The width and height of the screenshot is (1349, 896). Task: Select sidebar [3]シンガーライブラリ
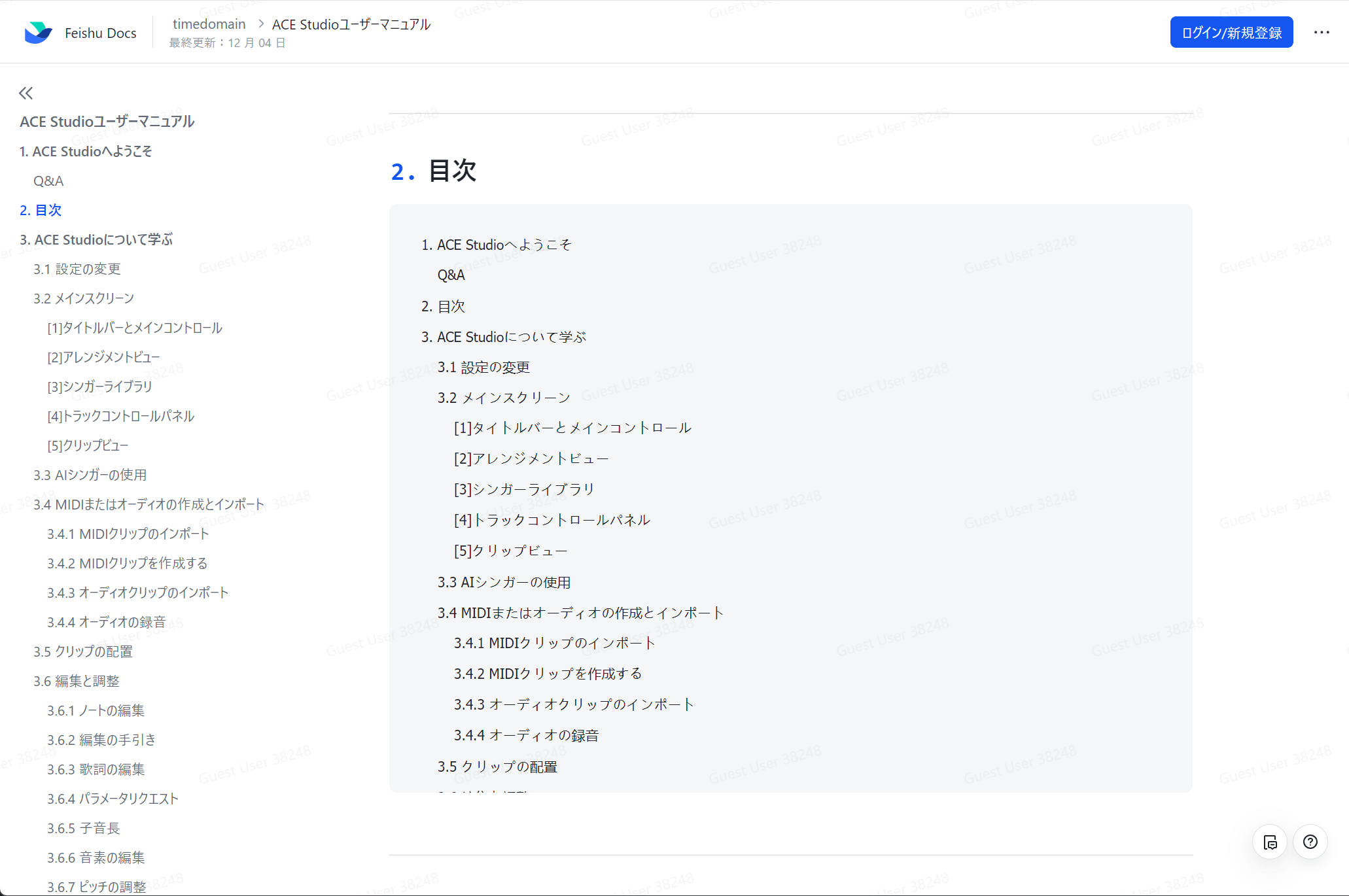click(99, 387)
